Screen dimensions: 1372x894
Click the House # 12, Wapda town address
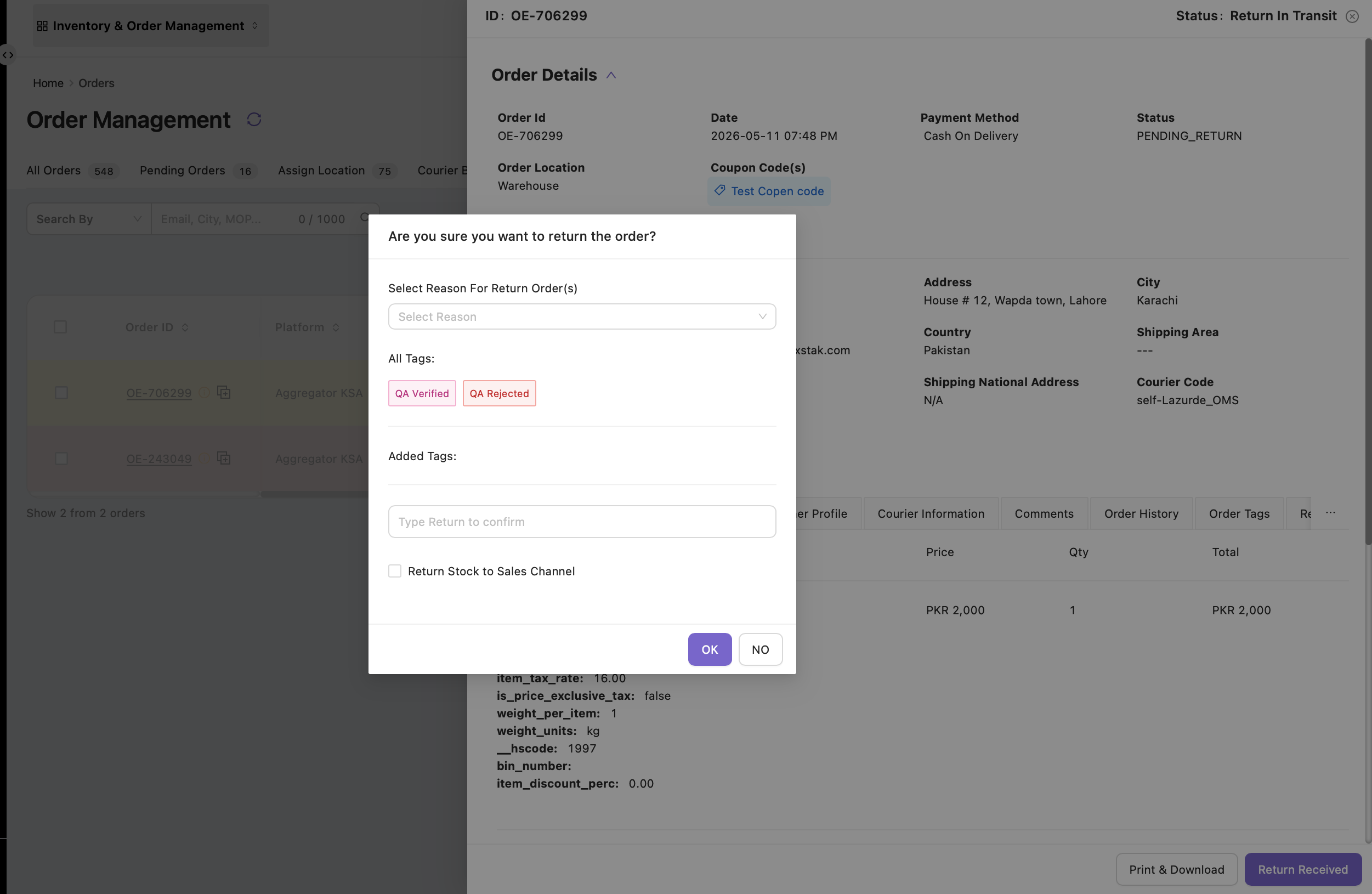(x=1015, y=301)
